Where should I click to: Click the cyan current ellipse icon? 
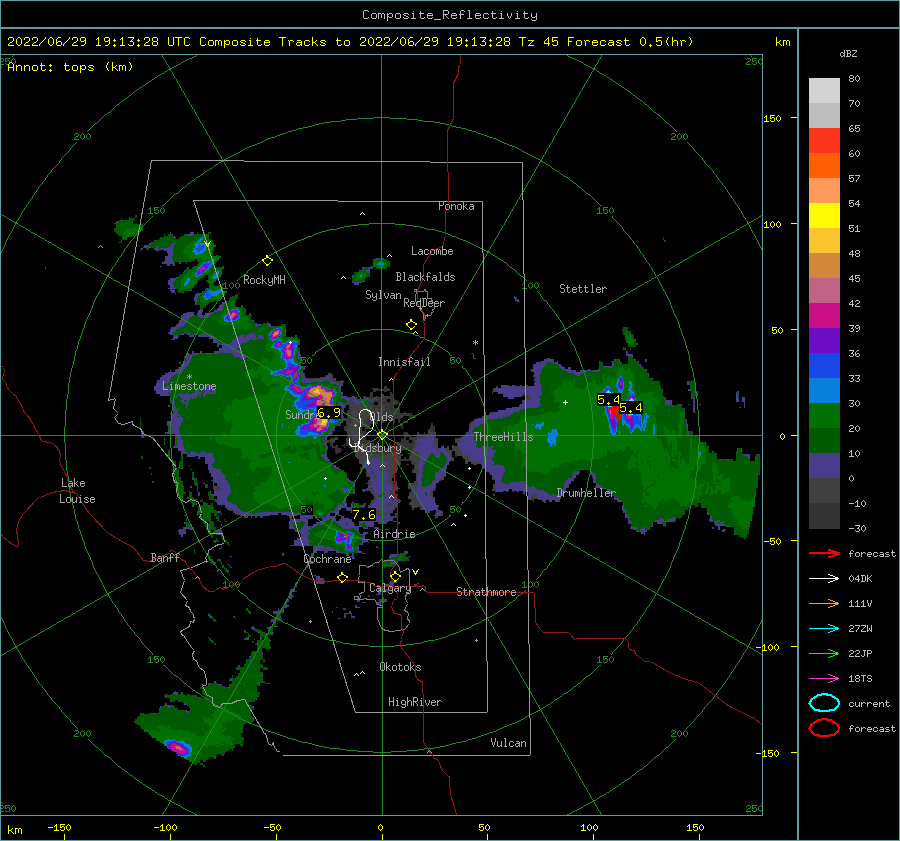[x=824, y=703]
